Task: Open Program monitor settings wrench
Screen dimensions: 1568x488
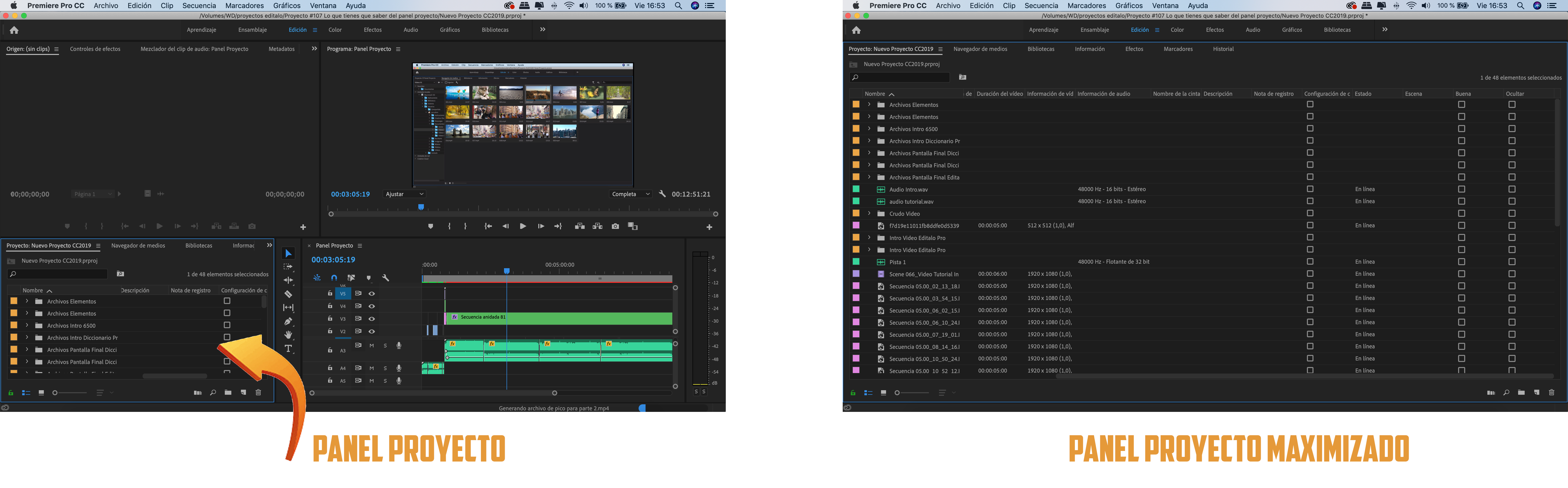Action: 662,194
